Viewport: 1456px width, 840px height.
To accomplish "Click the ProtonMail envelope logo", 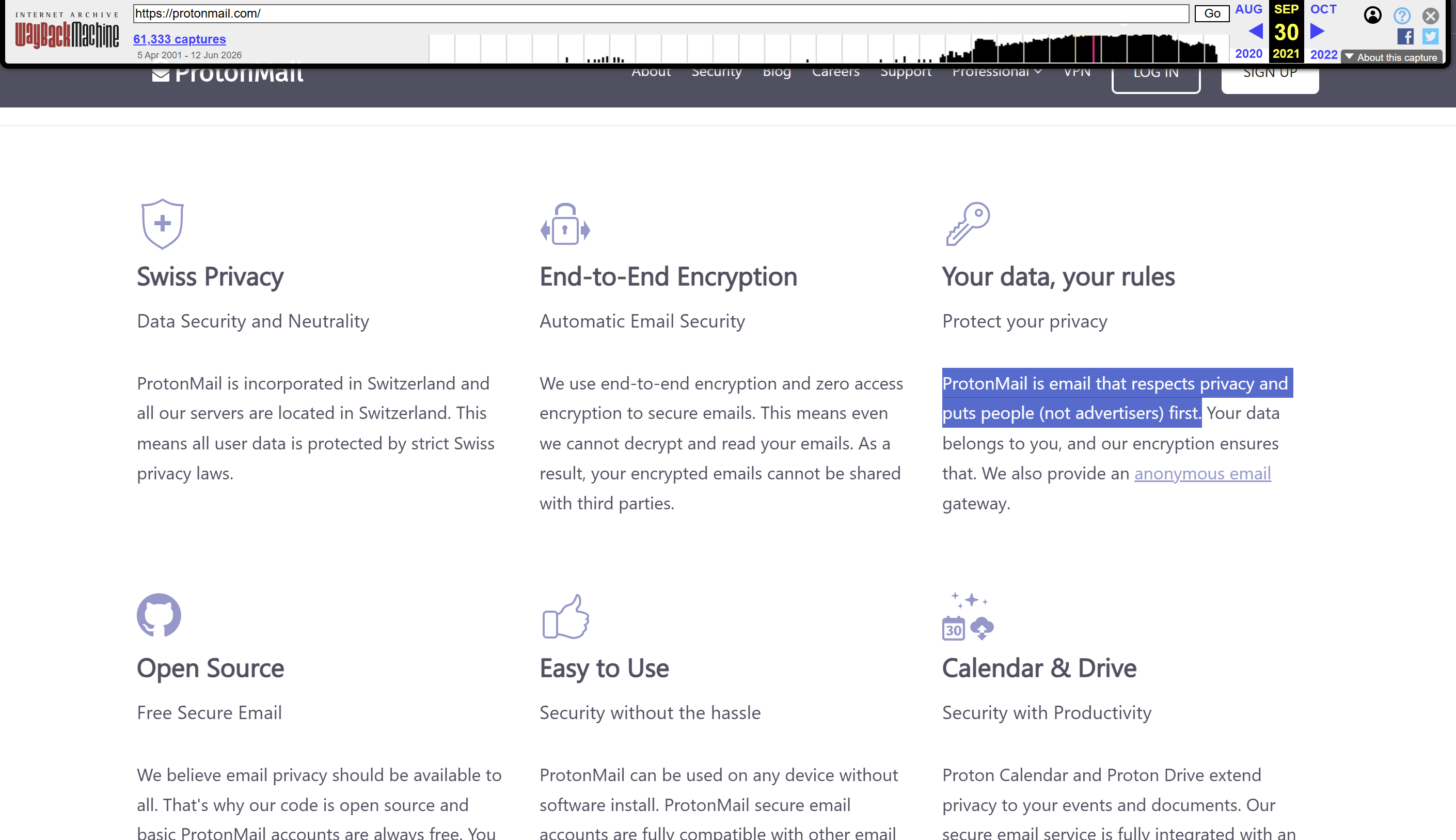I will pyautogui.click(x=227, y=74).
